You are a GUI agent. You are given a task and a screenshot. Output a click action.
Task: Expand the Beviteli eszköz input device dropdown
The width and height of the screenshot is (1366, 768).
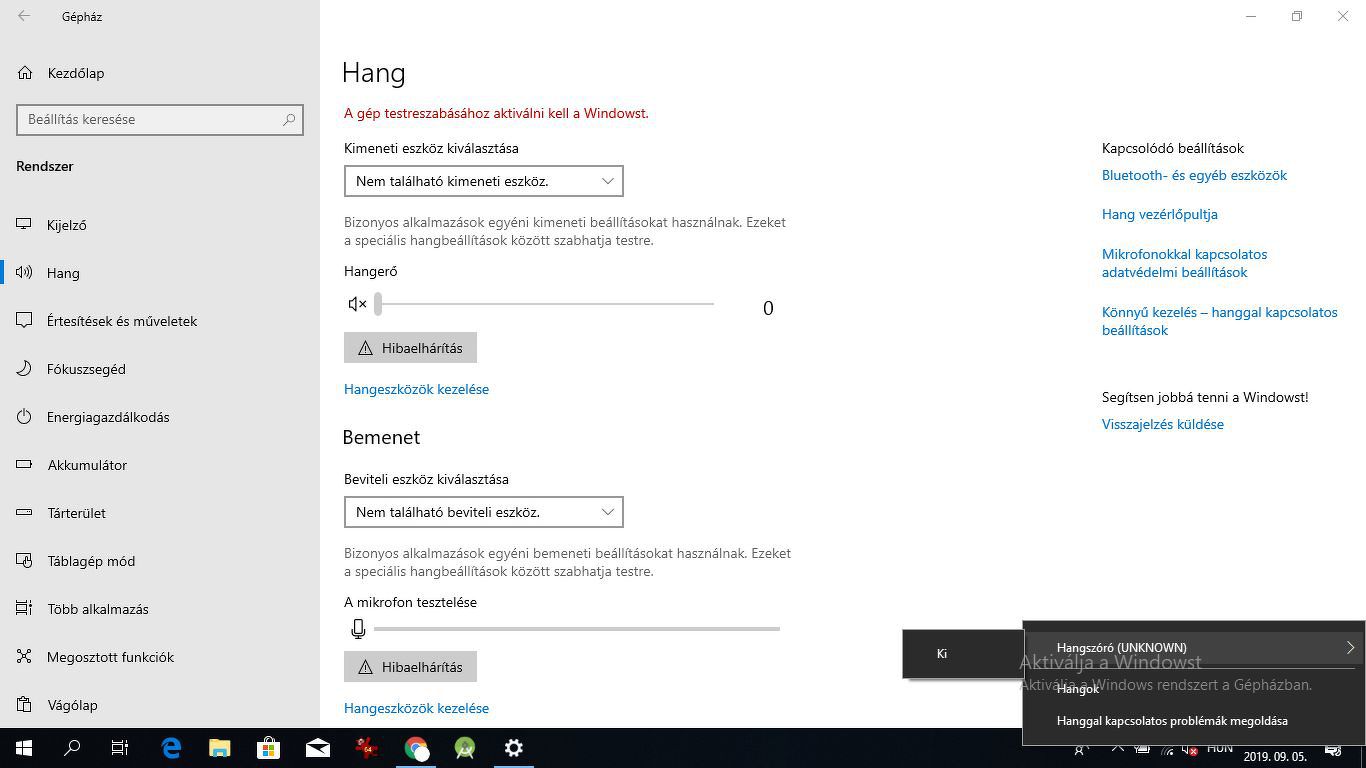point(484,512)
